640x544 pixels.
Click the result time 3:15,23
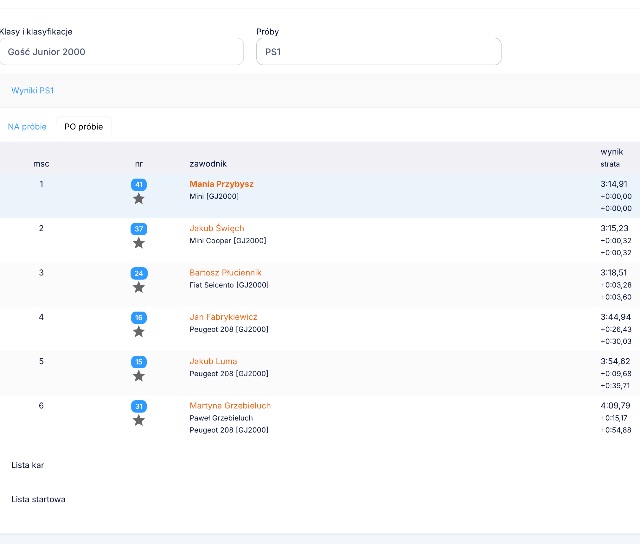coord(614,228)
